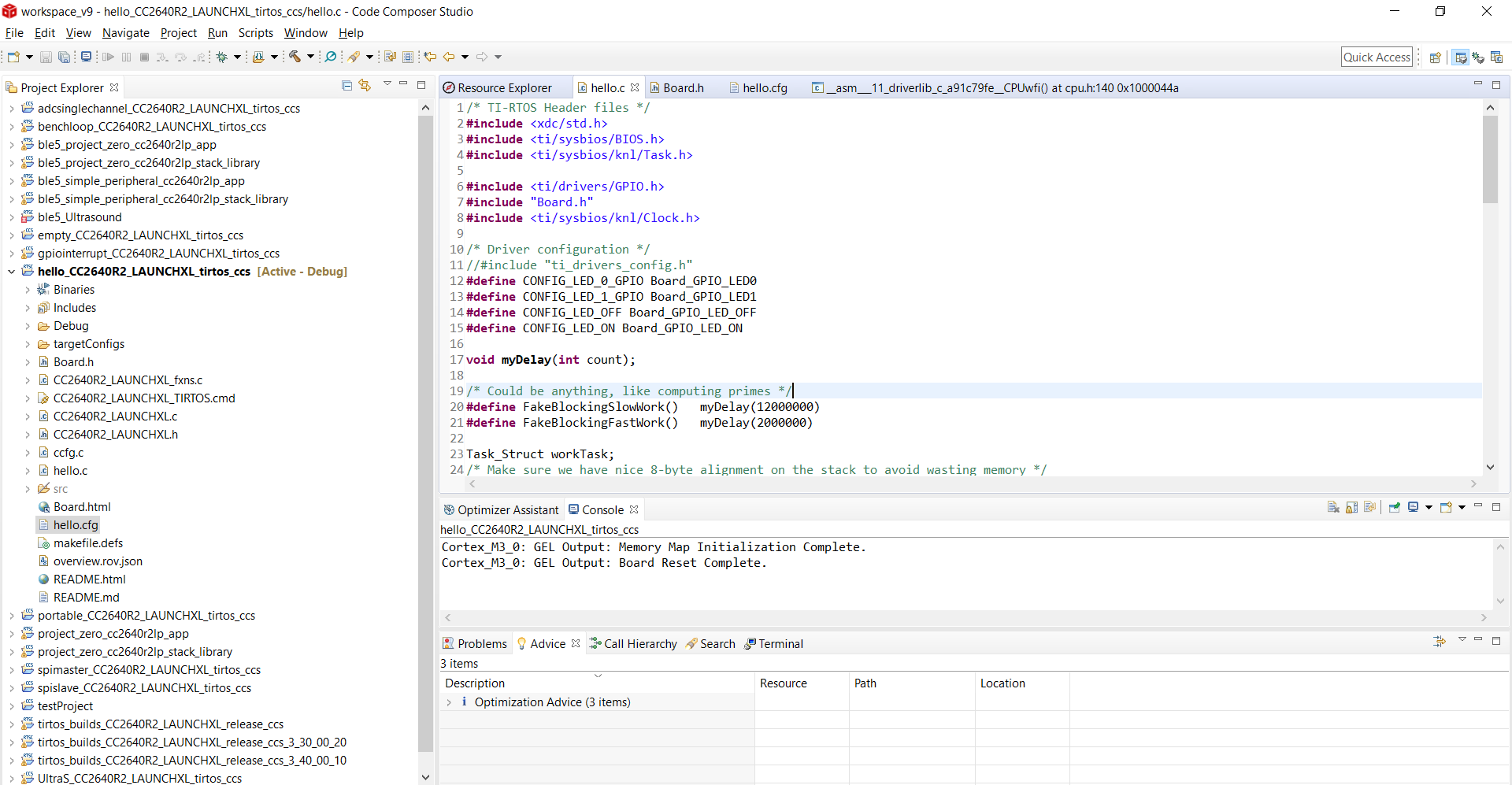1512x785 pixels.
Task: Click the Open Perspective icon
Action: tap(1435, 57)
